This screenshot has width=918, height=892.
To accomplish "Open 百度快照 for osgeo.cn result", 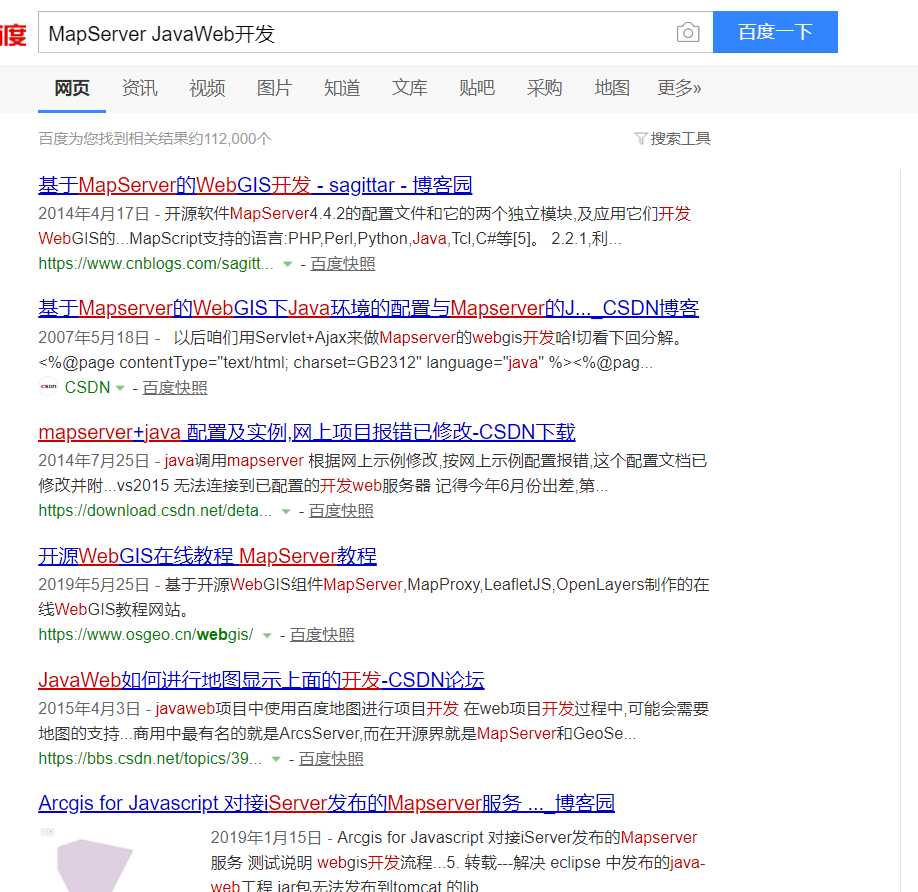I will click(x=322, y=634).
